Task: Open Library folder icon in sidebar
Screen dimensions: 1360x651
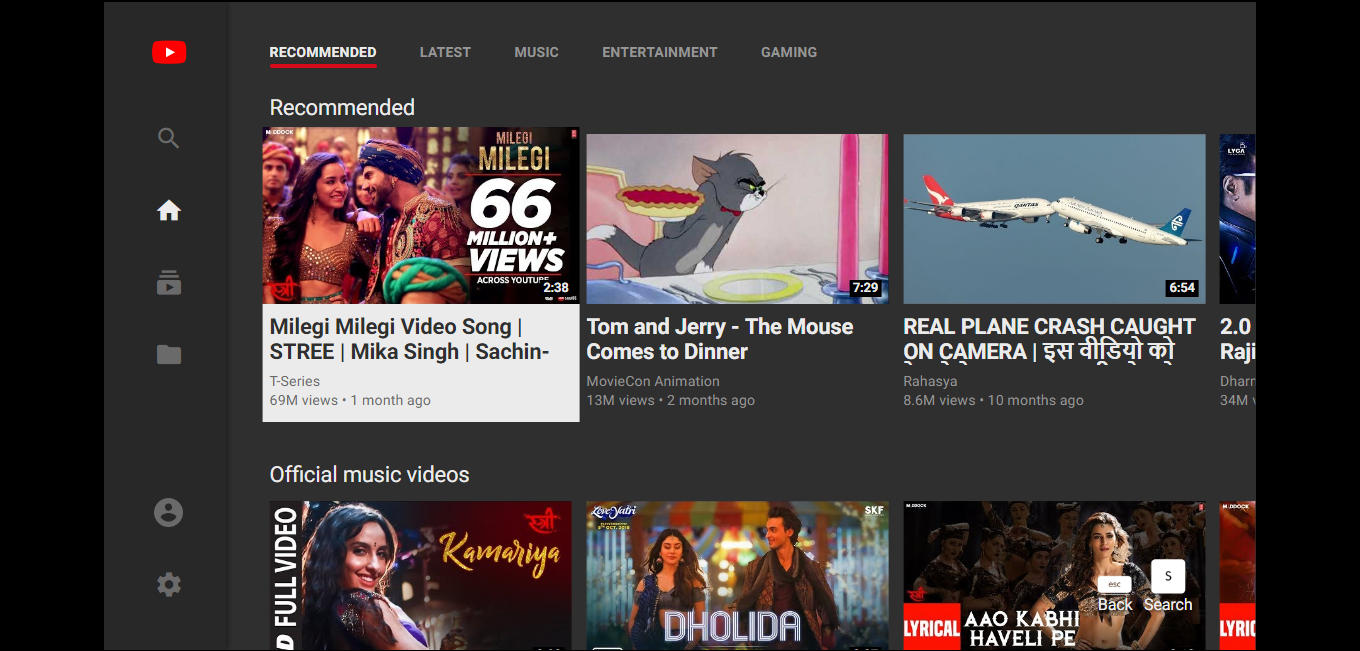Action: pos(169,354)
